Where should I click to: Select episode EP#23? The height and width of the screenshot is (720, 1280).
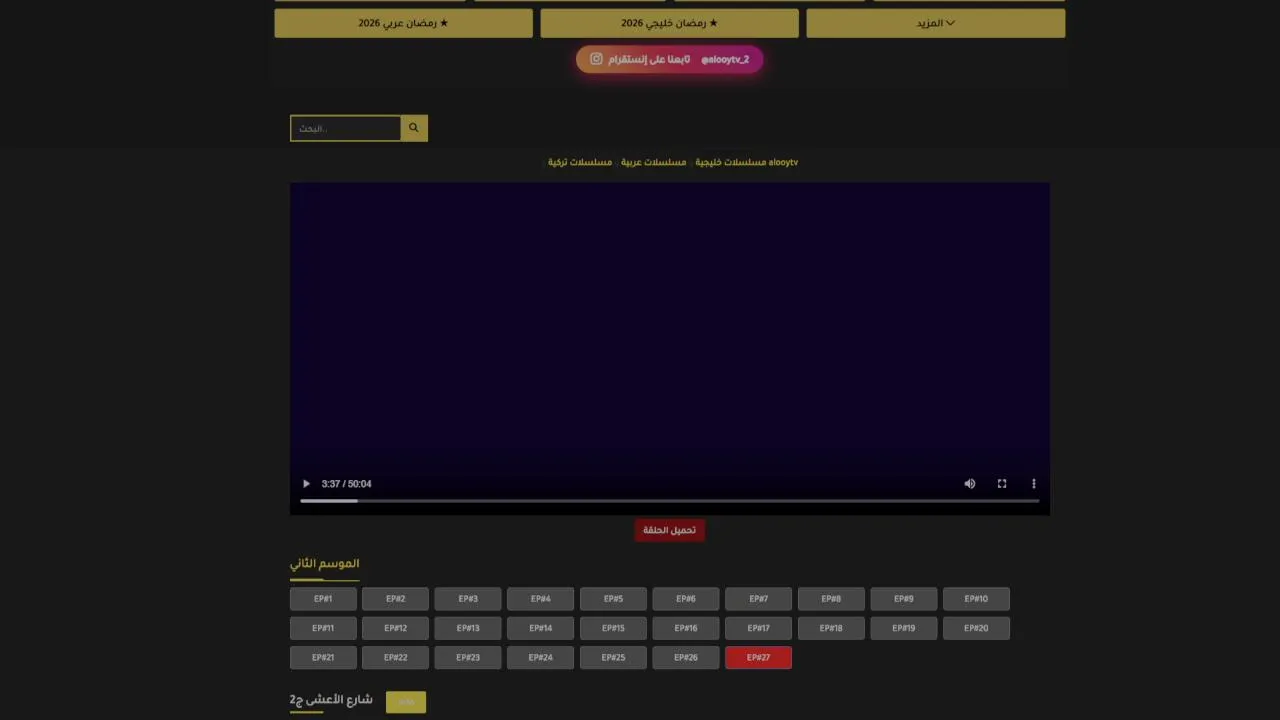point(468,658)
